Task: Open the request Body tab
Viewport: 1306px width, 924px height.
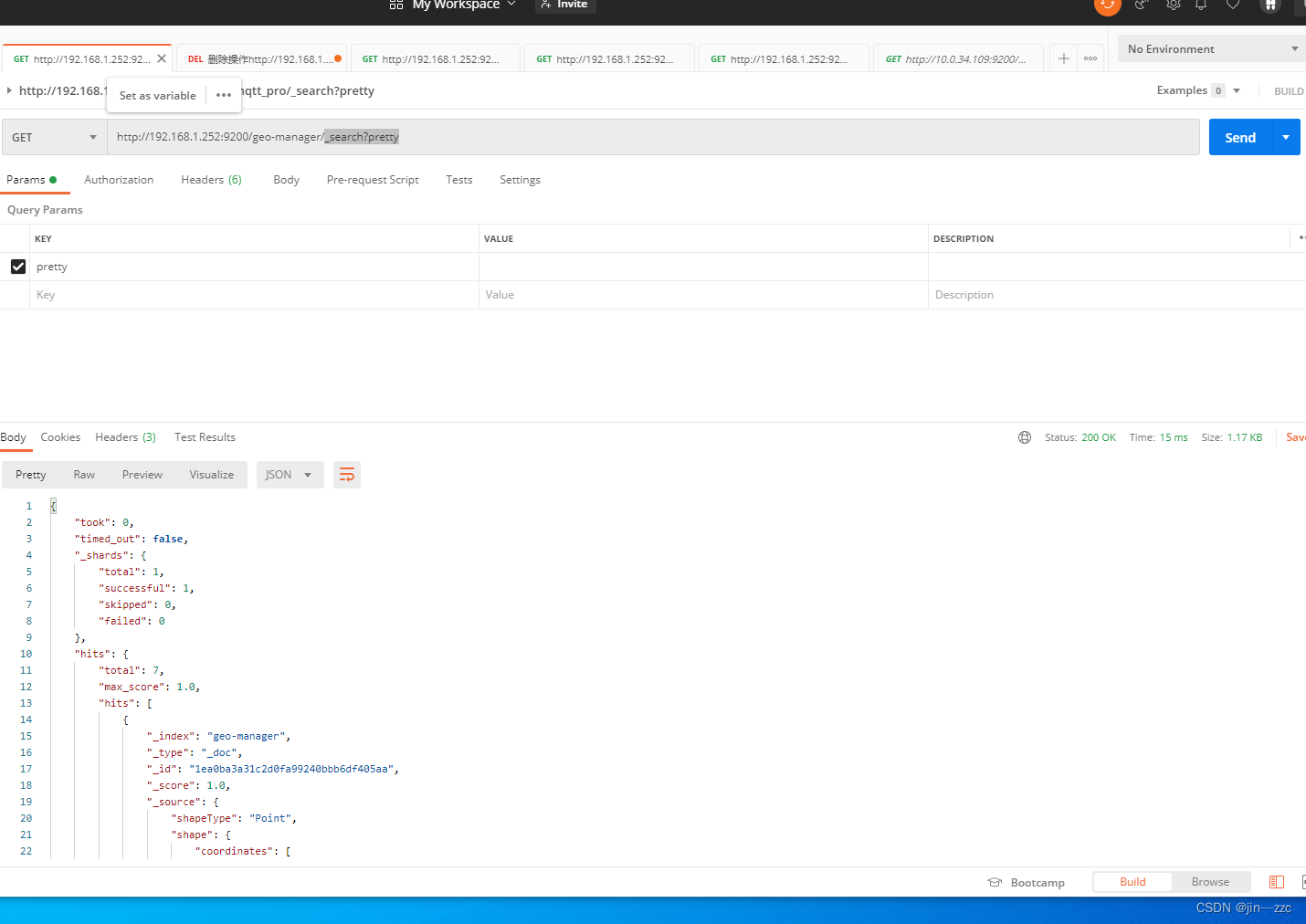Action: 286,180
